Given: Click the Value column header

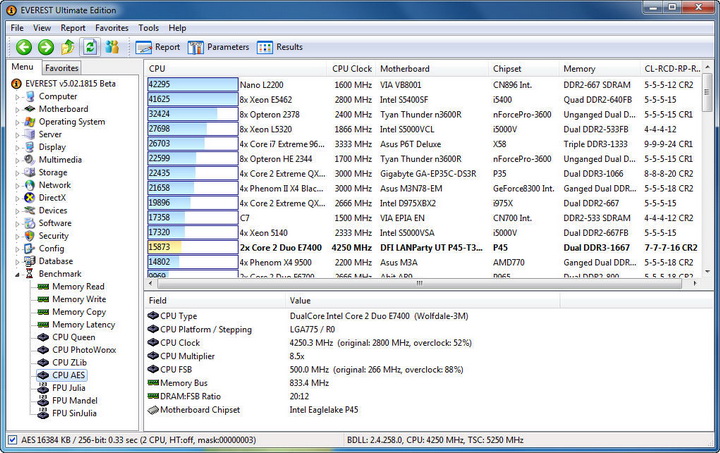Looking at the screenshot, I should (x=422, y=301).
